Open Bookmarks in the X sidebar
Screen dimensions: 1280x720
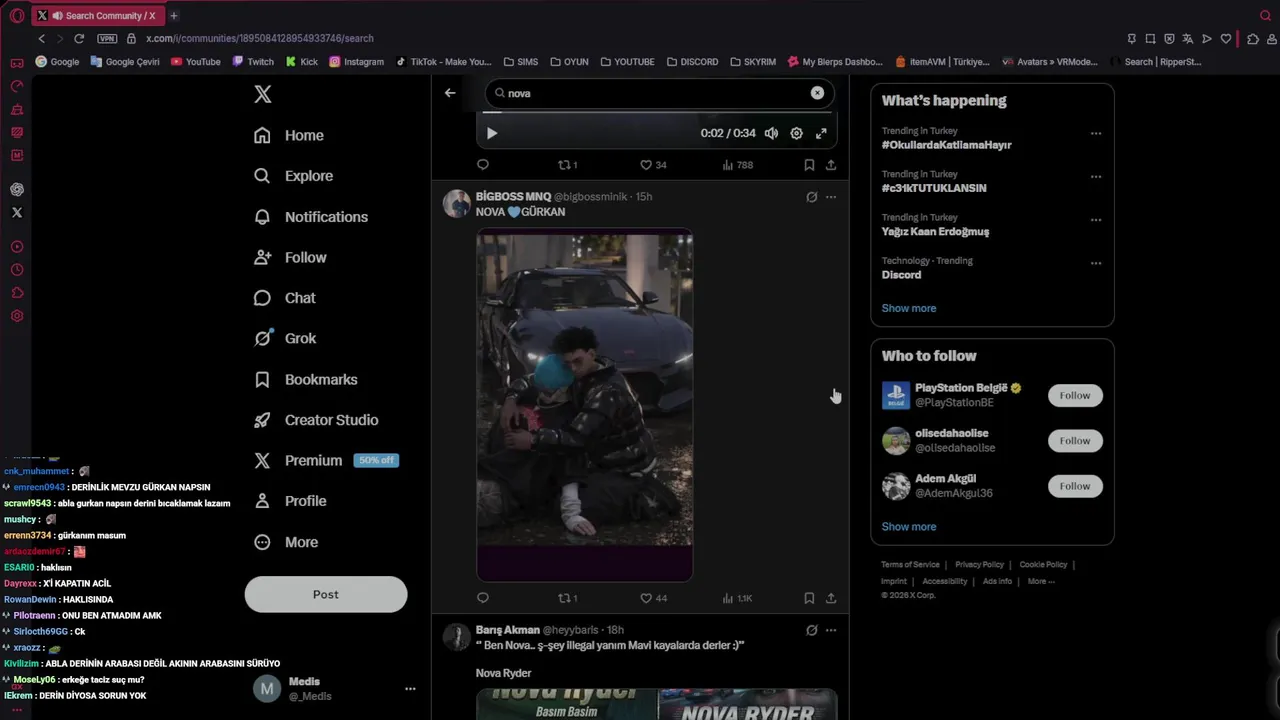point(306,379)
